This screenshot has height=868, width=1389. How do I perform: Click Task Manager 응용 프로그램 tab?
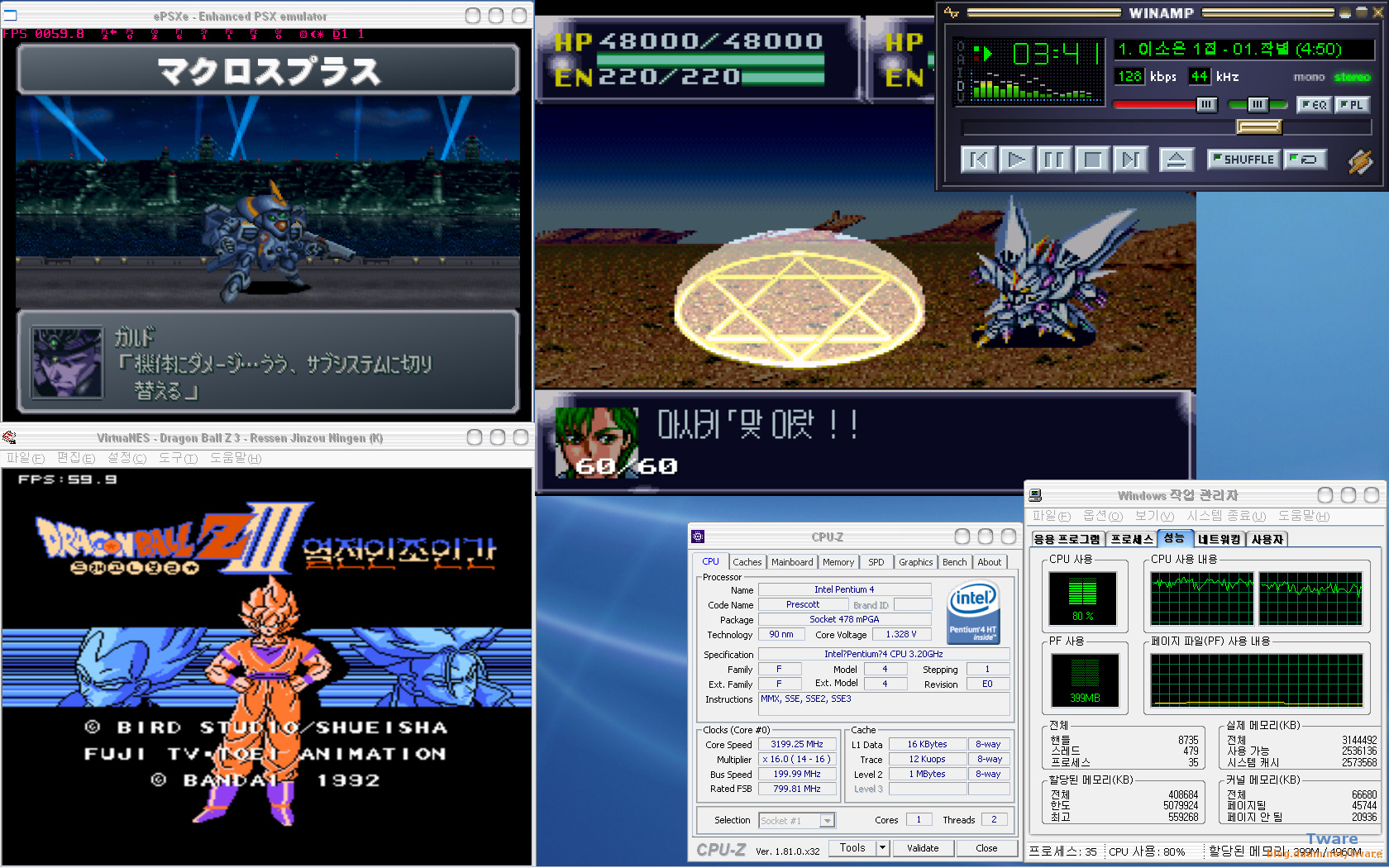point(1067,539)
